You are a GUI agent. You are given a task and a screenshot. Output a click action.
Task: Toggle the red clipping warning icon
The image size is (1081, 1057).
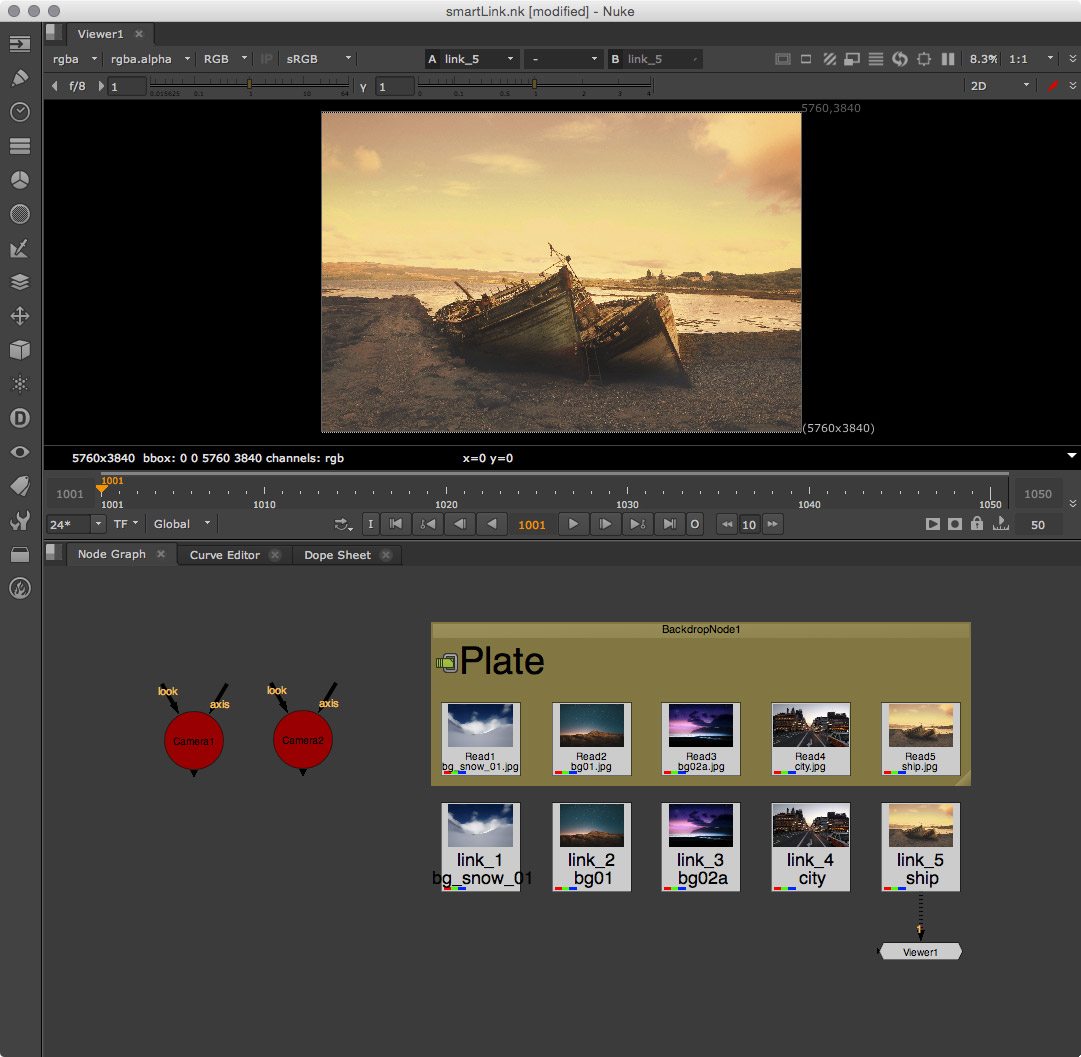tap(1052, 86)
